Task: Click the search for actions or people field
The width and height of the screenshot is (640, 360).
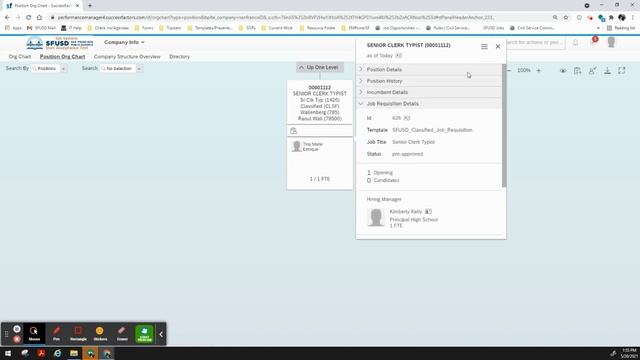Action: (x=535, y=42)
